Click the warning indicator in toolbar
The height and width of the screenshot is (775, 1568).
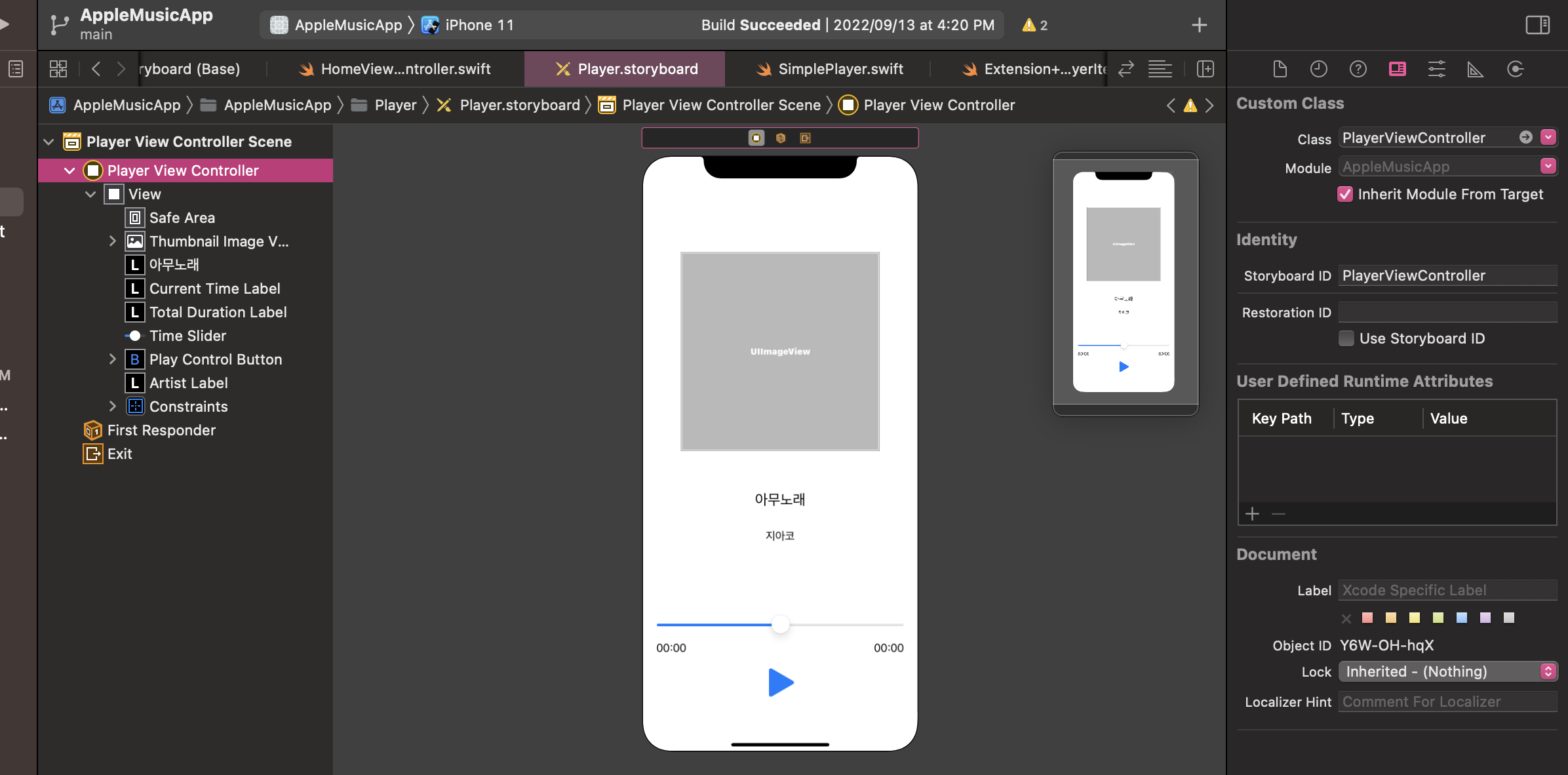point(1034,25)
